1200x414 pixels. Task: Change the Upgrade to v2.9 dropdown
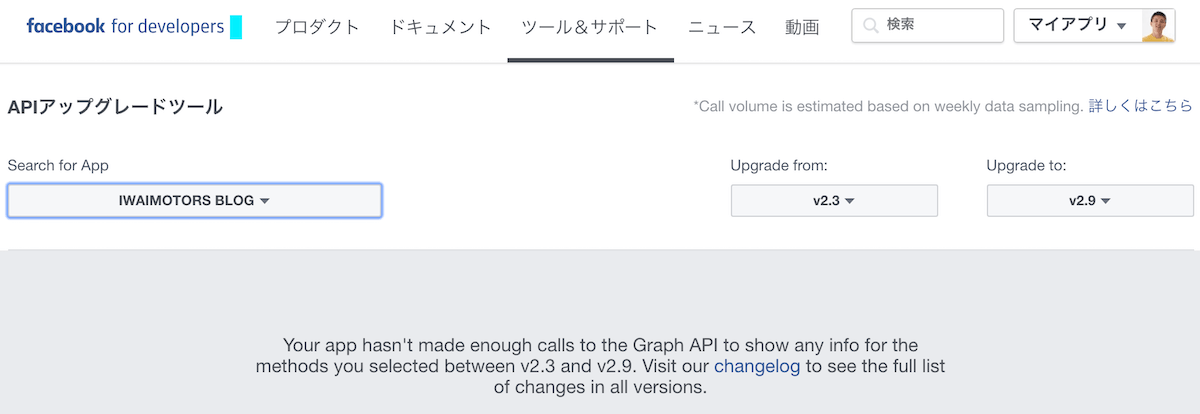point(1090,200)
